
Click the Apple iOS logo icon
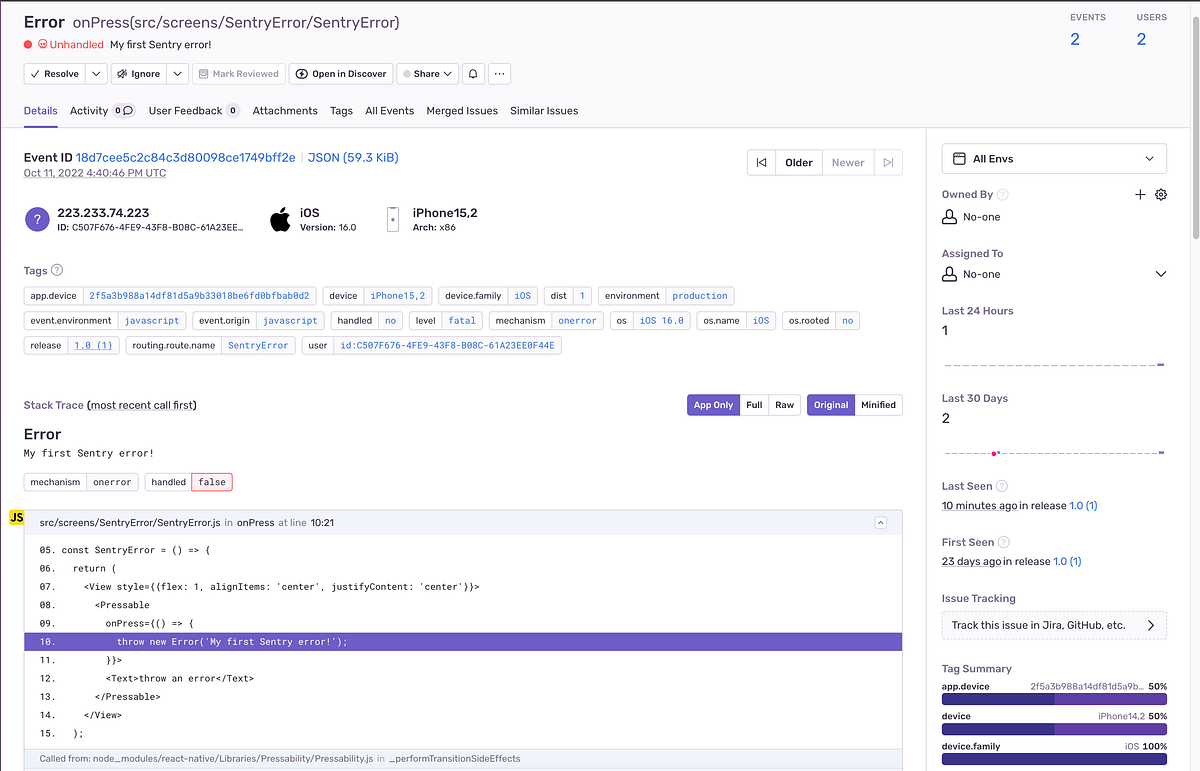281,219
